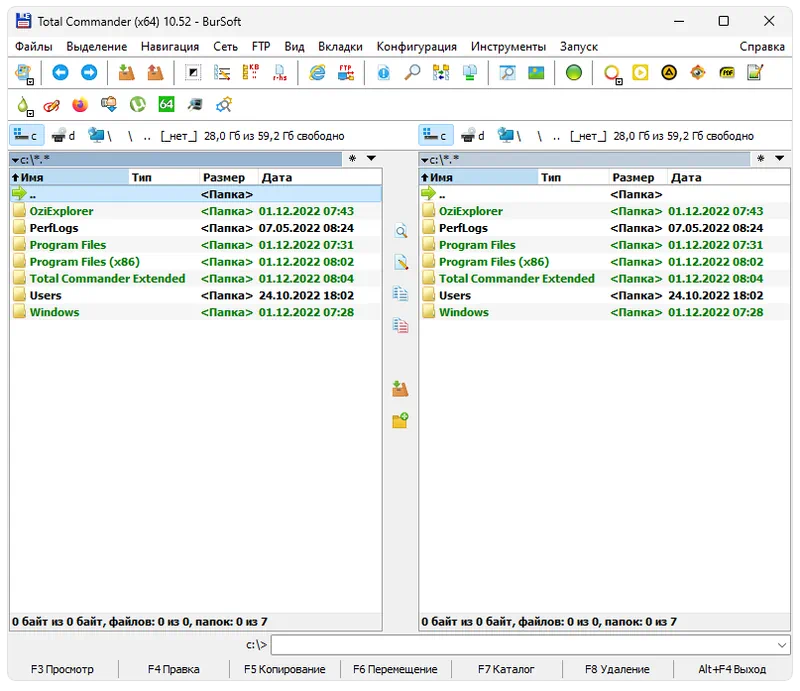
Task: Click F3 Просмотр button
Action: [x=62, y=669]
